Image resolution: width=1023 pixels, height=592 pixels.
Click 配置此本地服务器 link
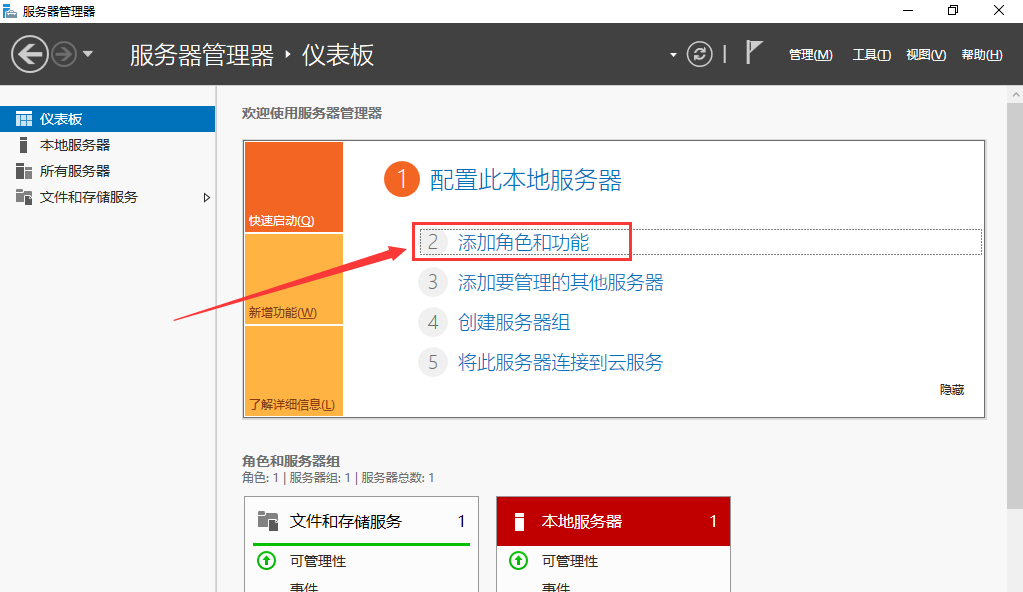tap(525, 180)
